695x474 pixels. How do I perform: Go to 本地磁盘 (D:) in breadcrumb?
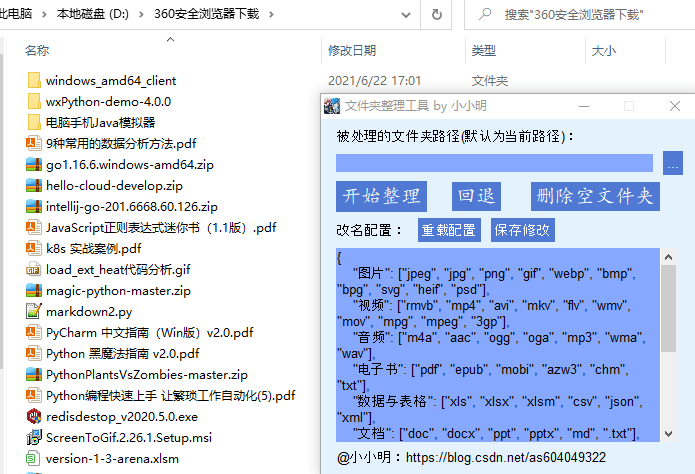click(x=93, y=14)
